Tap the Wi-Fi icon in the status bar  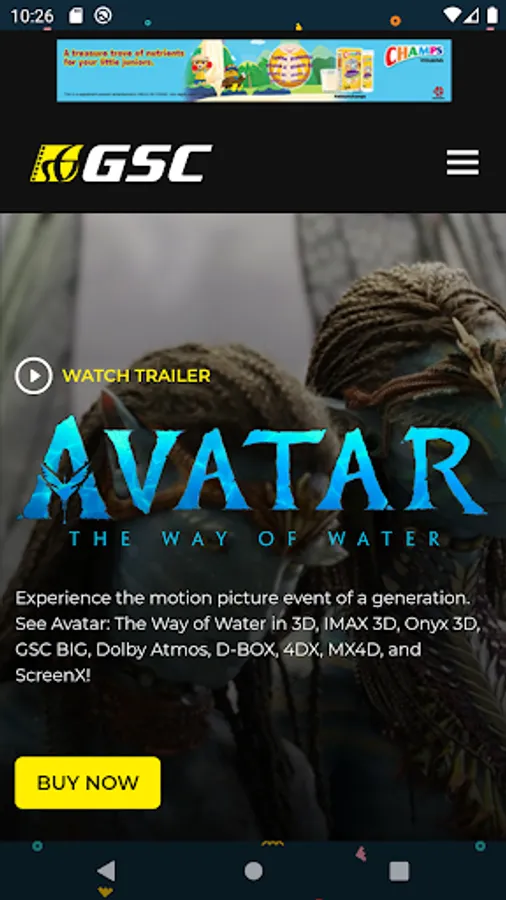tap(453, 15)
